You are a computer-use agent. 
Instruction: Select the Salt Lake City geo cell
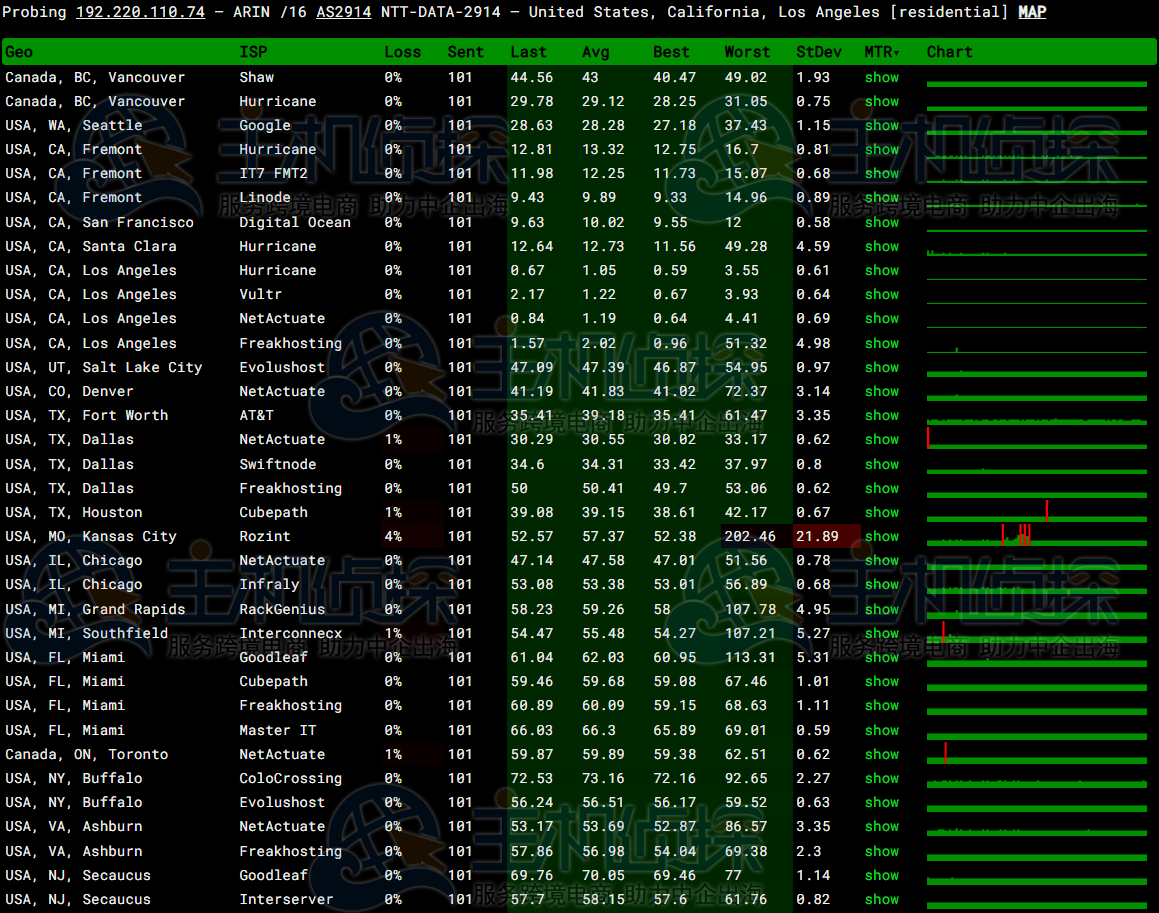[103, 367]
